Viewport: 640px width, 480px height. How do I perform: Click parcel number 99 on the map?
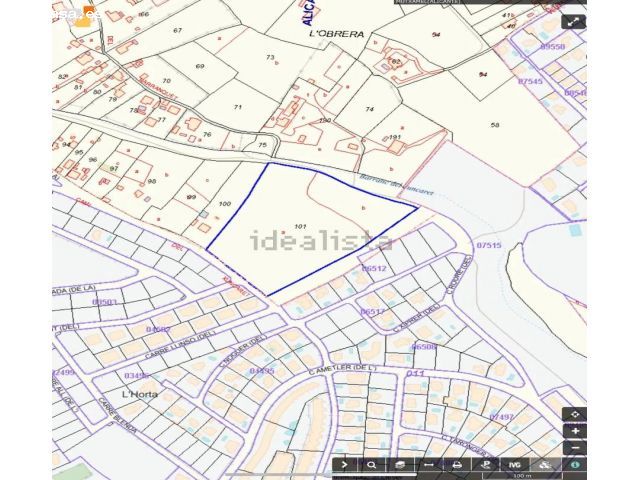(x=191, y=197)
